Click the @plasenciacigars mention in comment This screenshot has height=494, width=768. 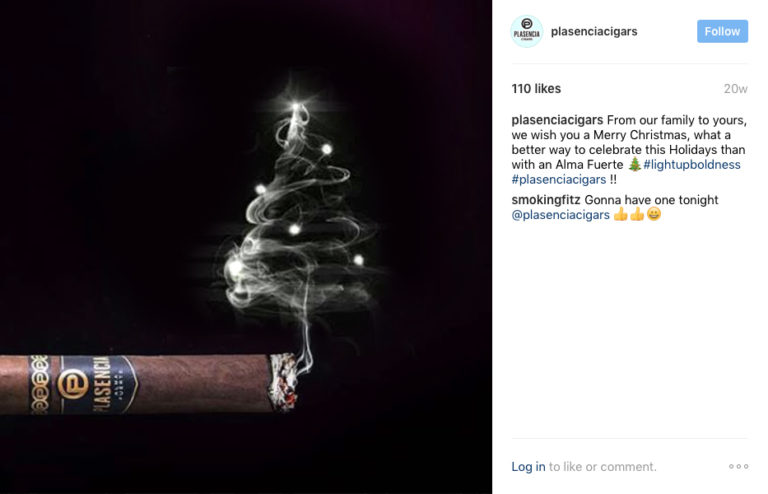pos(560,215)
